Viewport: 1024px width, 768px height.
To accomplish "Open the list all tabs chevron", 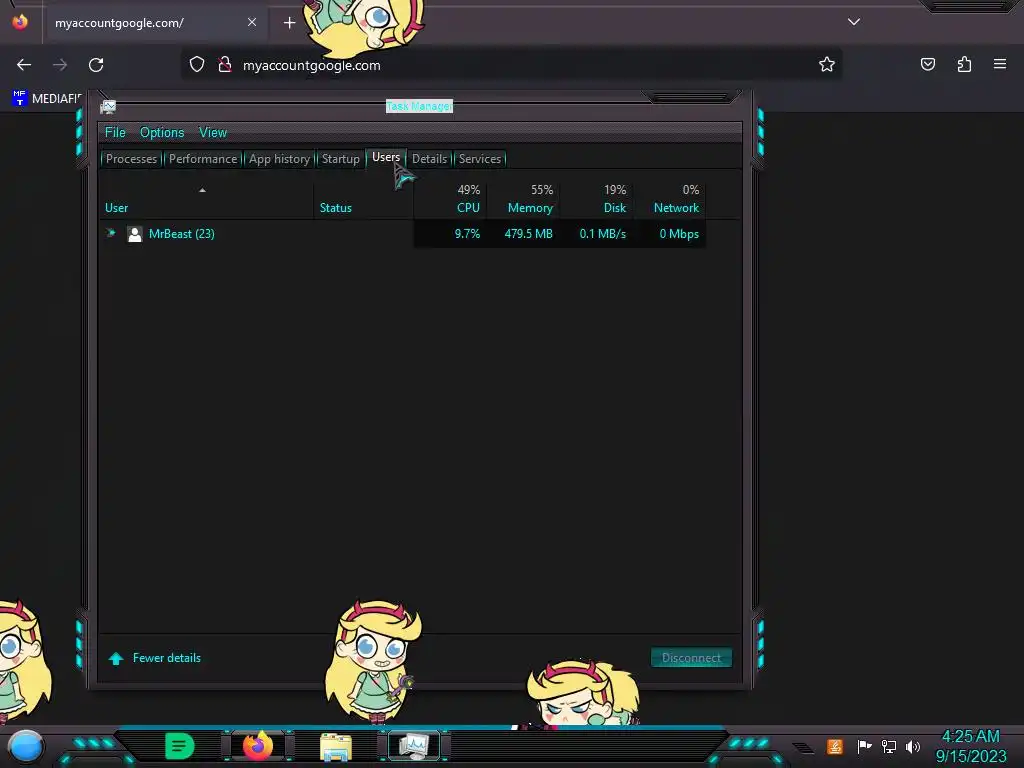I will [x=854, y=22].
